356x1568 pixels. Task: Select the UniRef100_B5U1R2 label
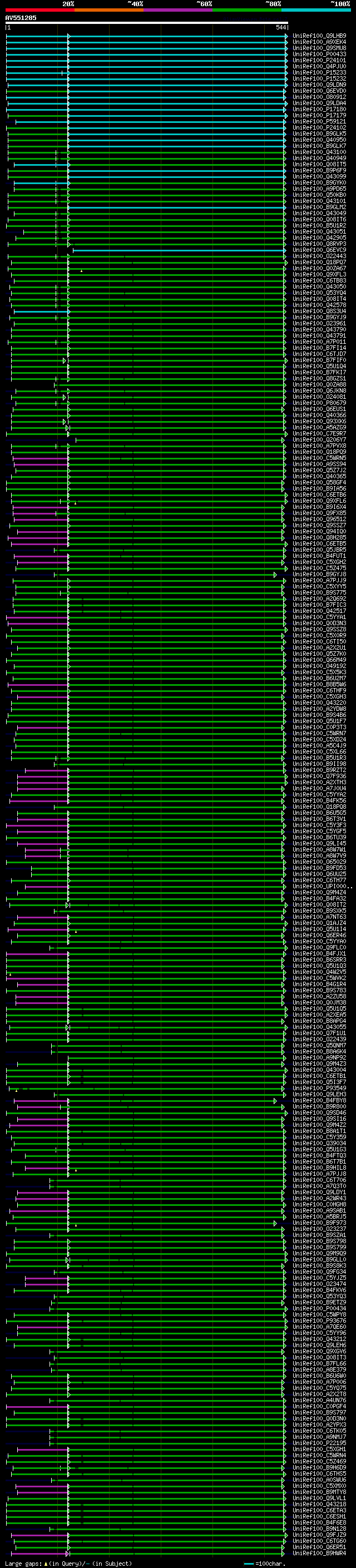[x=319, y=226]
